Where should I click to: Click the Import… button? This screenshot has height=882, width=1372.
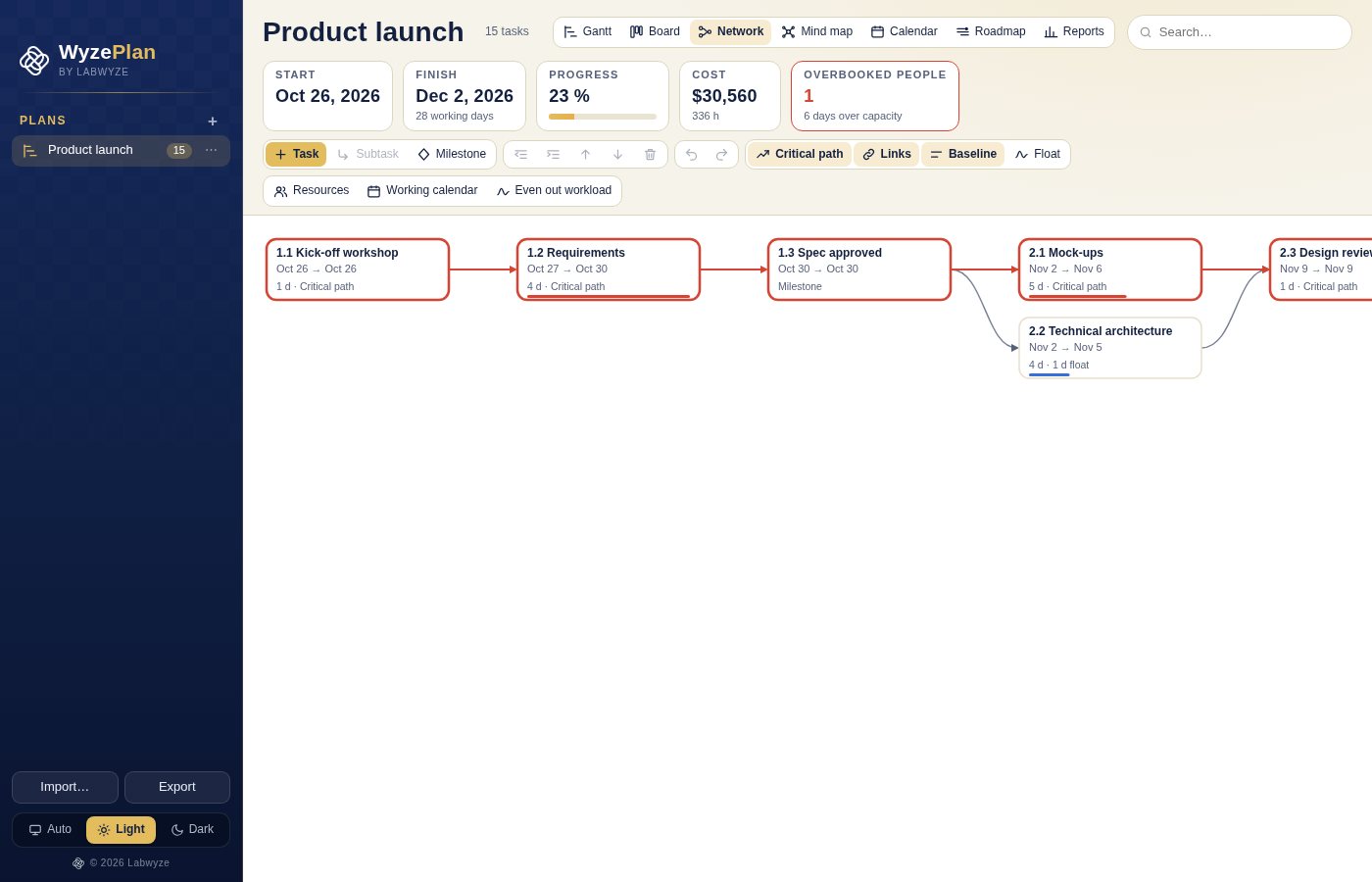(x=65, y=787)
